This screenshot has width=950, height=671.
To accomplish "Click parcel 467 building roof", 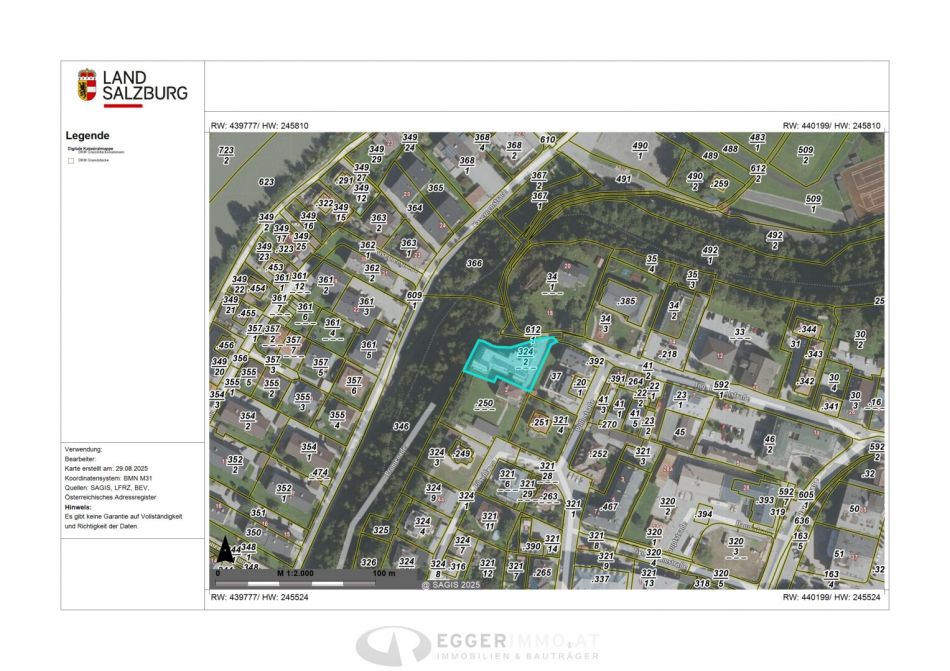I will coord(607,508).
